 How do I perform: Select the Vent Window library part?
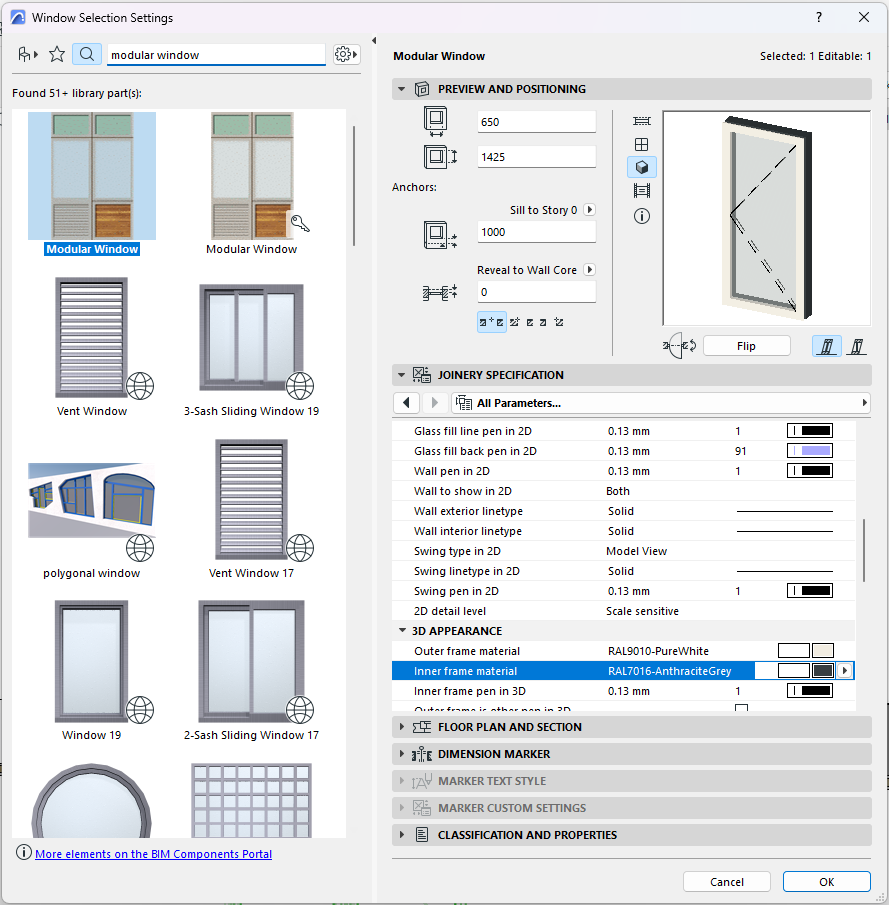92,338
